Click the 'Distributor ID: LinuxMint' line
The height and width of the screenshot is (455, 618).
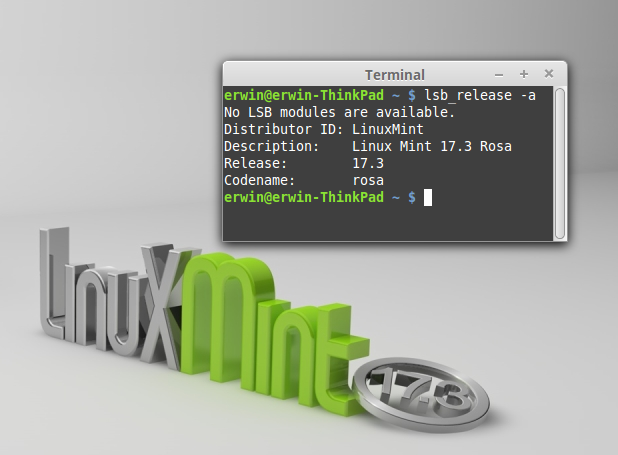pyautogui.click(x=324, y=129)
